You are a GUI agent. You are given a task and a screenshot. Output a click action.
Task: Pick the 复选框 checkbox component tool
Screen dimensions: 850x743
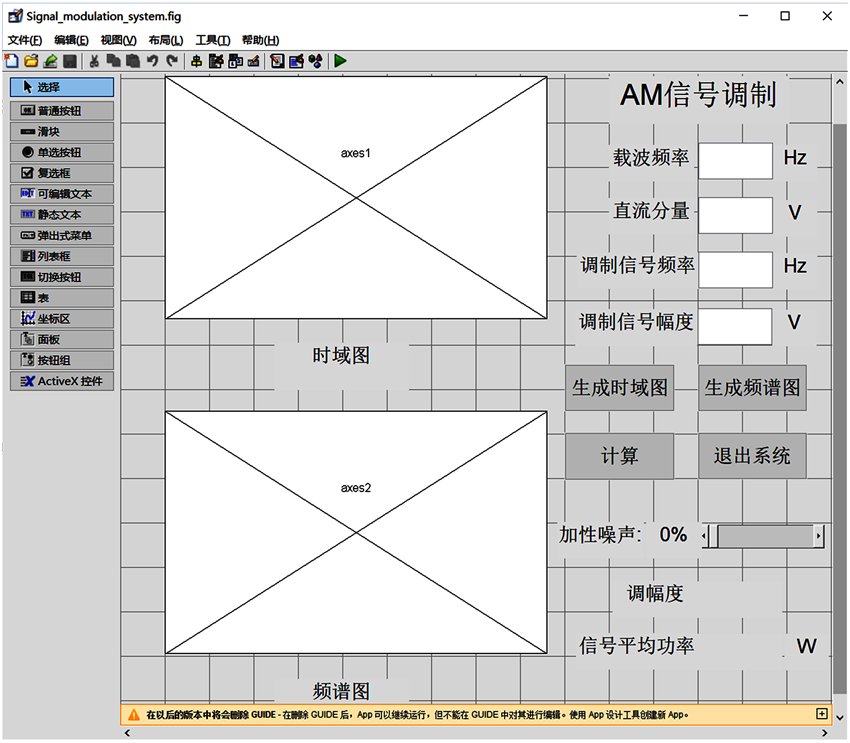click(61, 173)
